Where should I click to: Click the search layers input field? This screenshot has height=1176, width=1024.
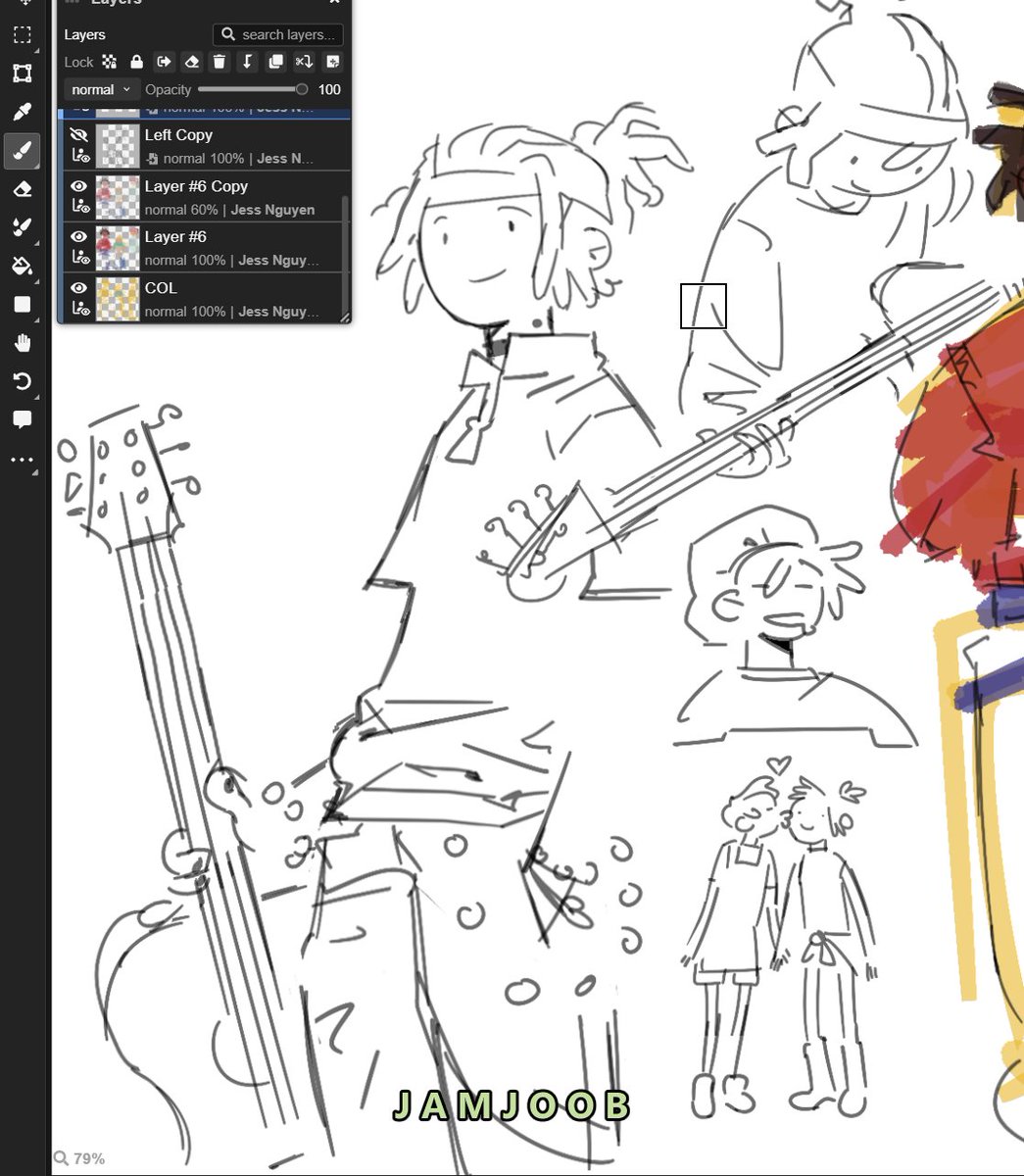coord(278,34)
